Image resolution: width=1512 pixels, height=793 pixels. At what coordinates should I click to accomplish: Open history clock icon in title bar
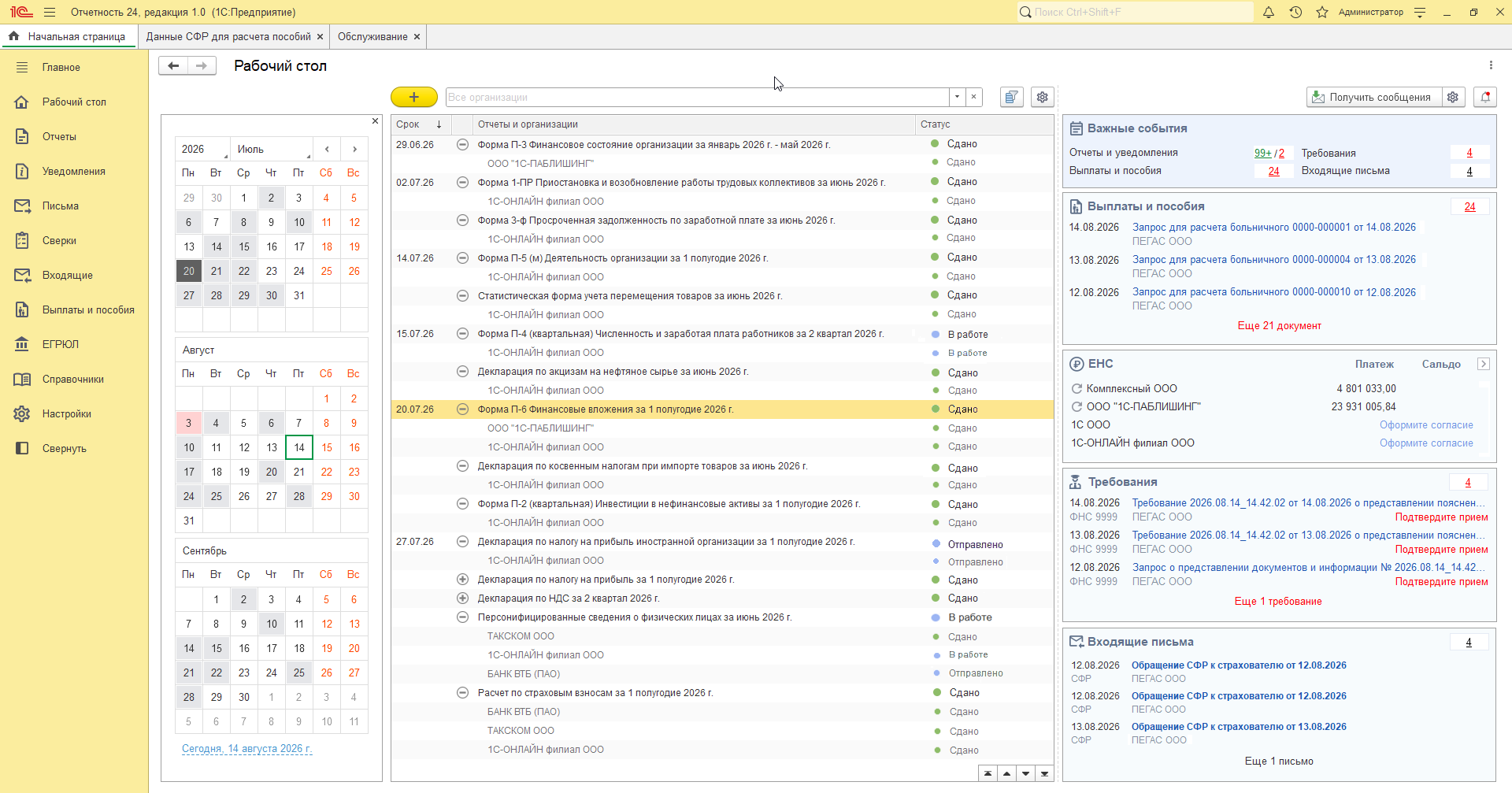point(1295,12)
